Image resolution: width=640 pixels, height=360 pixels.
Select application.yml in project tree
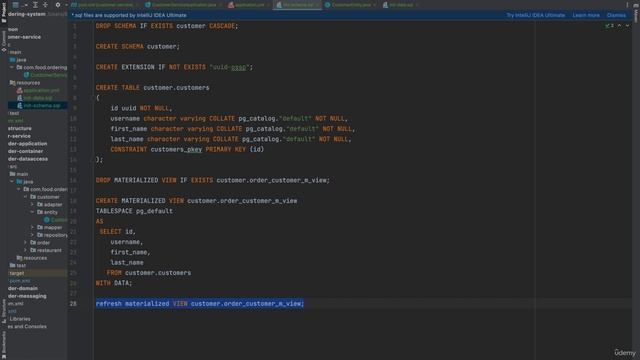click(41, 90)
